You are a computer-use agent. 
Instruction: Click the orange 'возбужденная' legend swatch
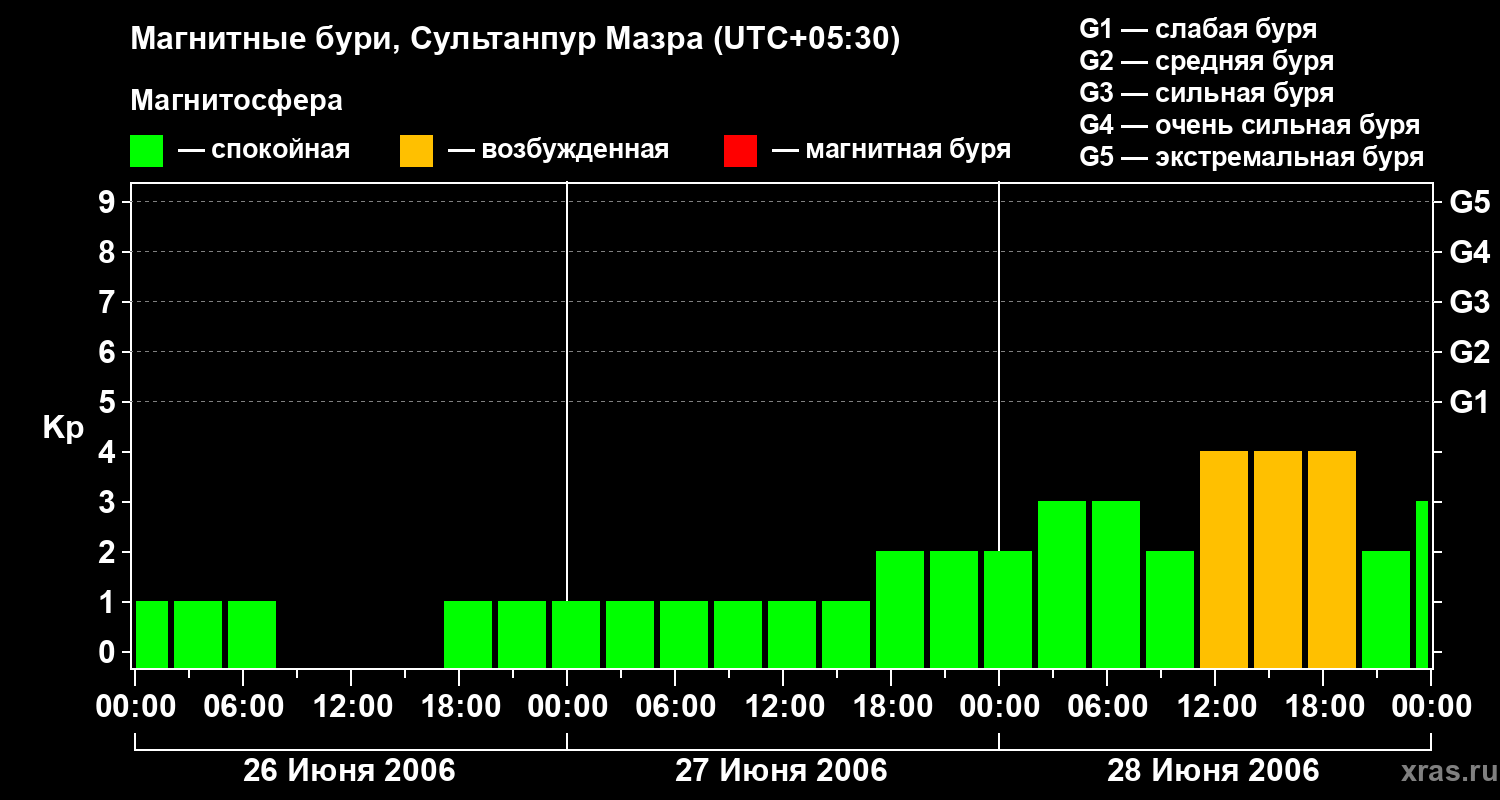pyautogui.click(x=417, y=151)
